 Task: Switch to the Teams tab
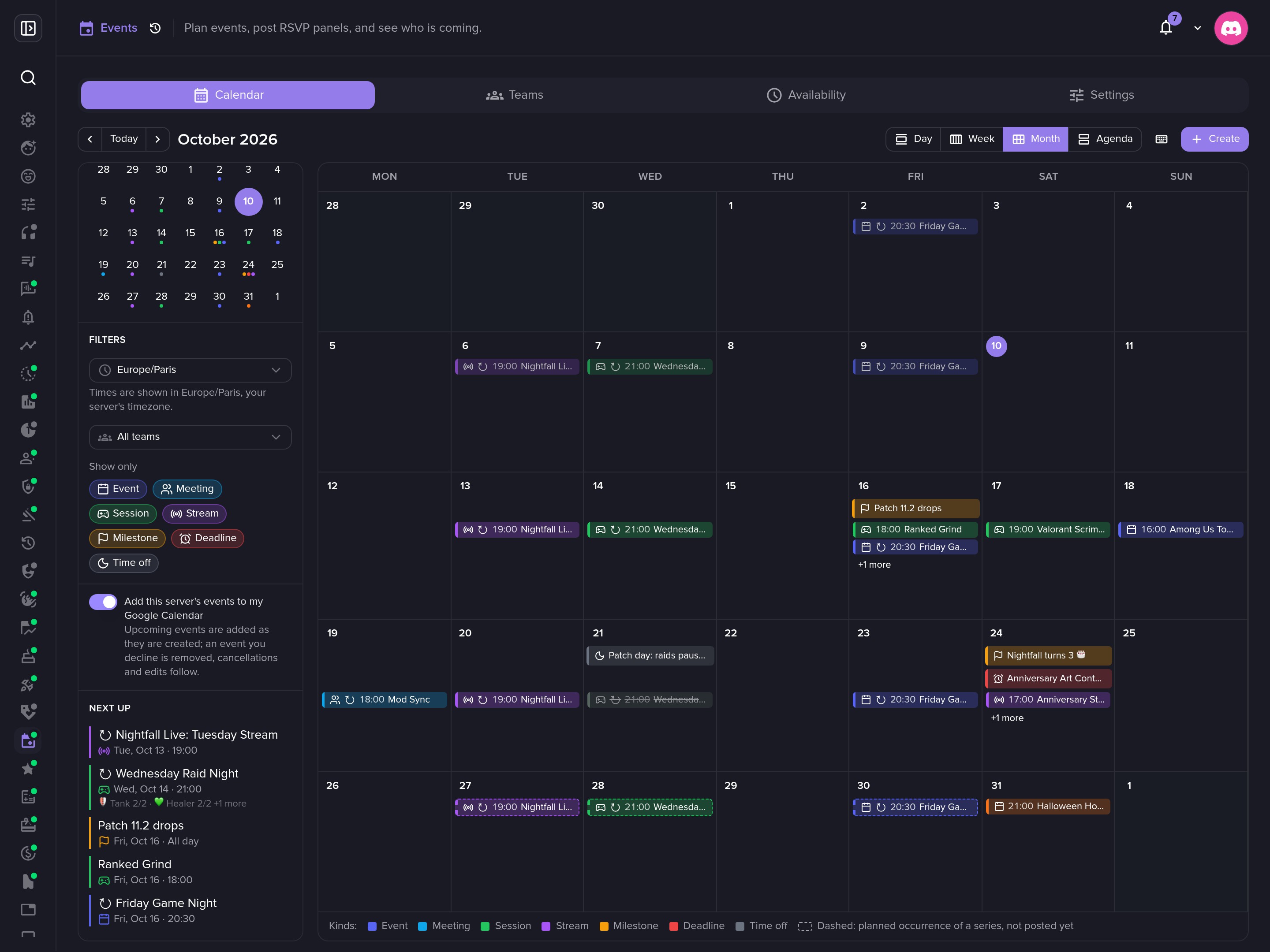[x=515, y=95]
